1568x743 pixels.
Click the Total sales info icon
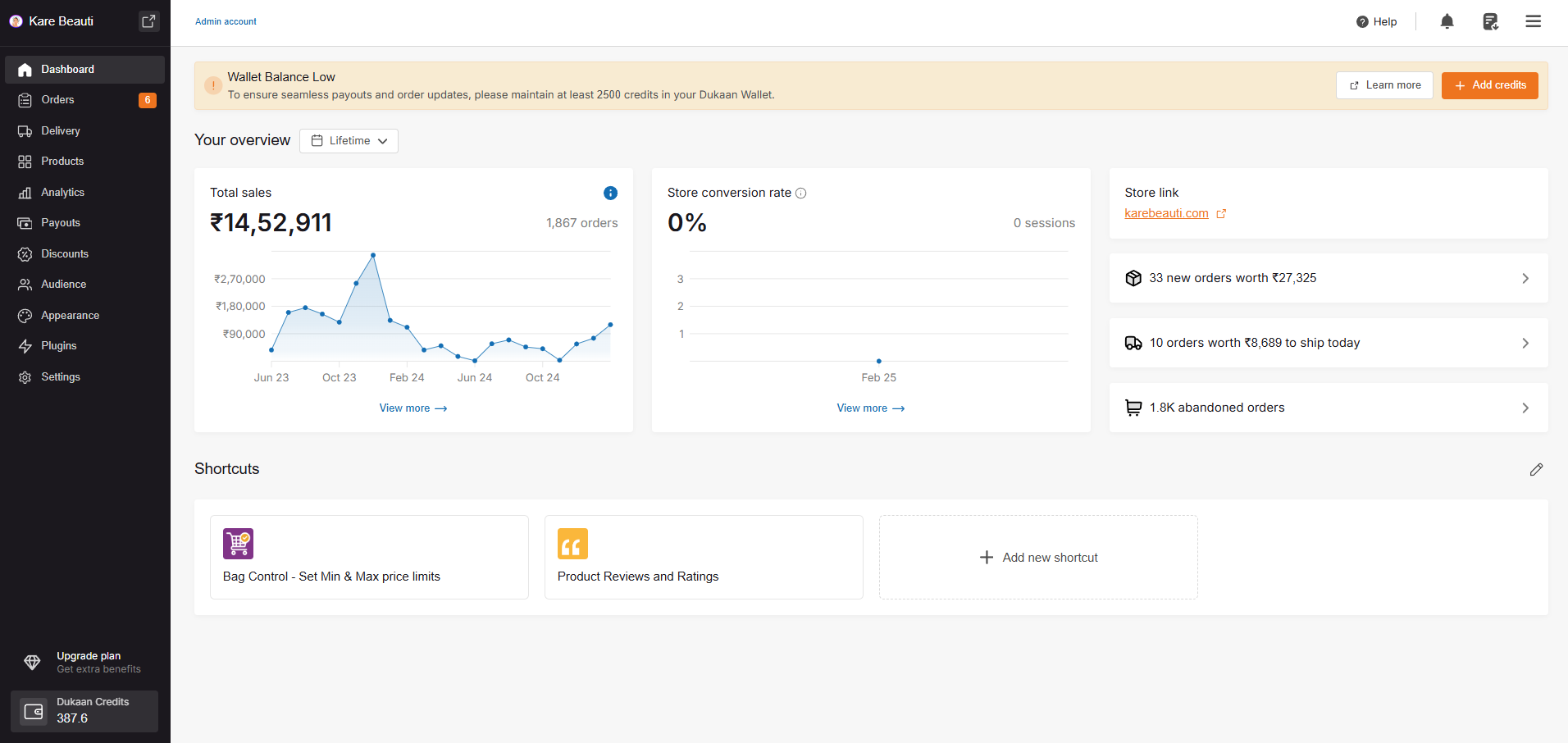pyautogui.click(x=610, y=193)
